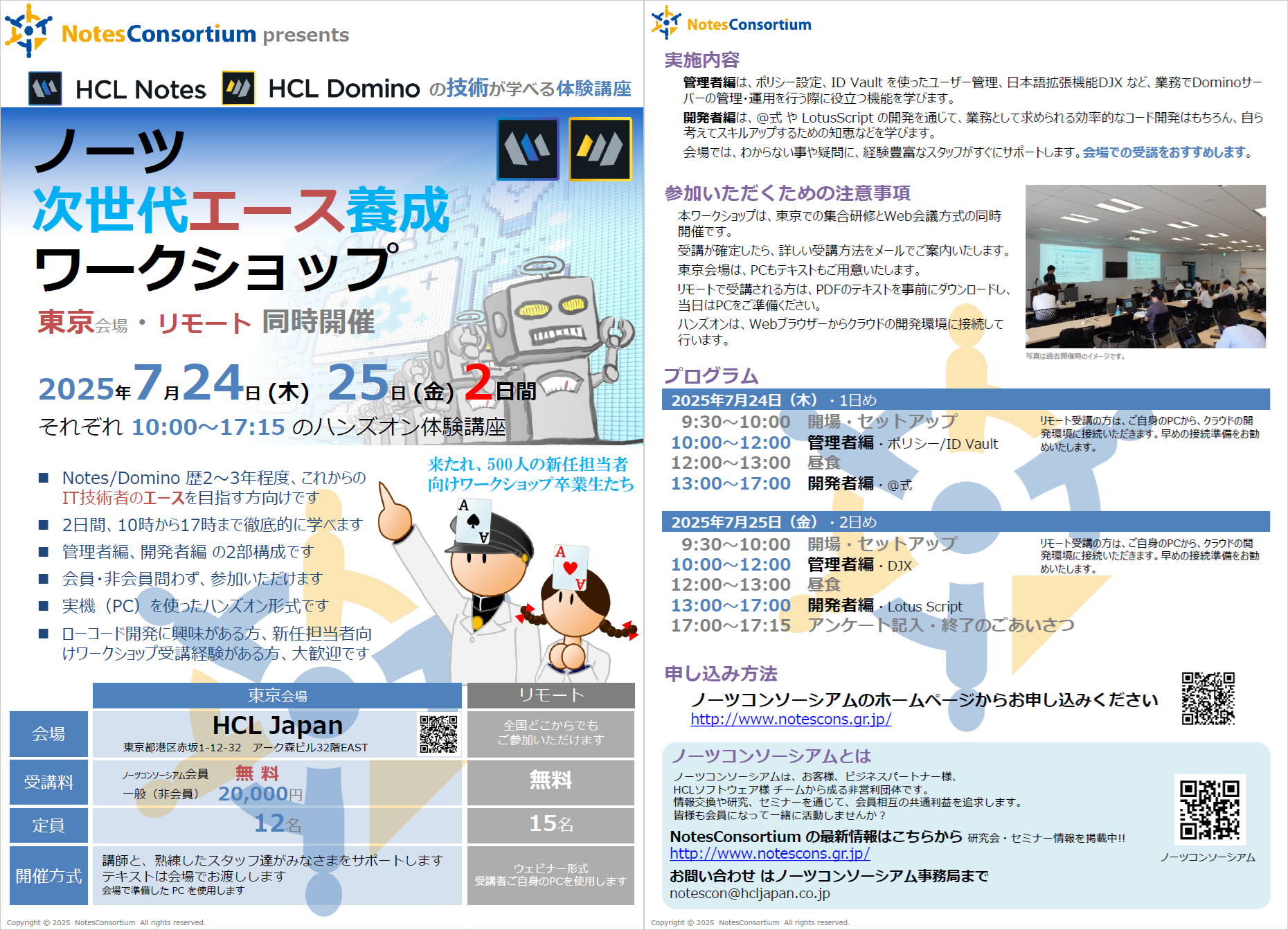Click the 参加いただくための注意事項 heading
Screen dimensions: 1288x930
787,193
